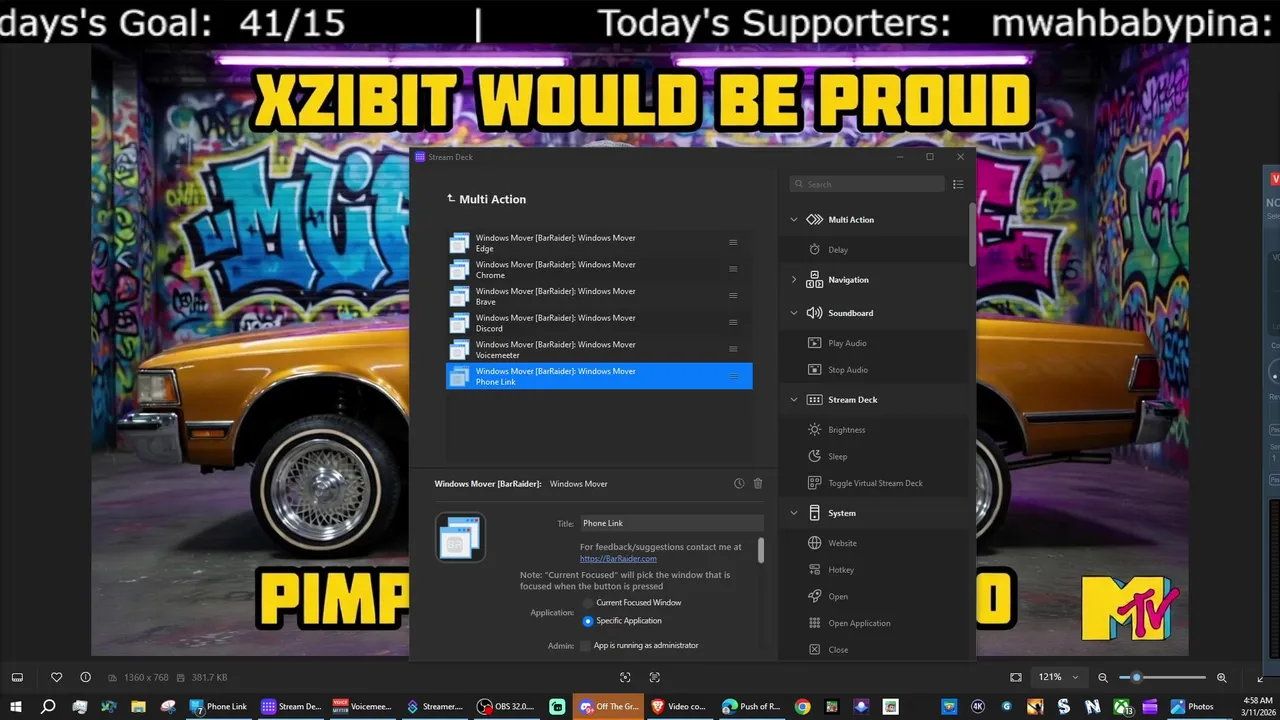Select the Windows Mover Edge row
Viewport: 1280px width, 720px height.
[599, 243]
